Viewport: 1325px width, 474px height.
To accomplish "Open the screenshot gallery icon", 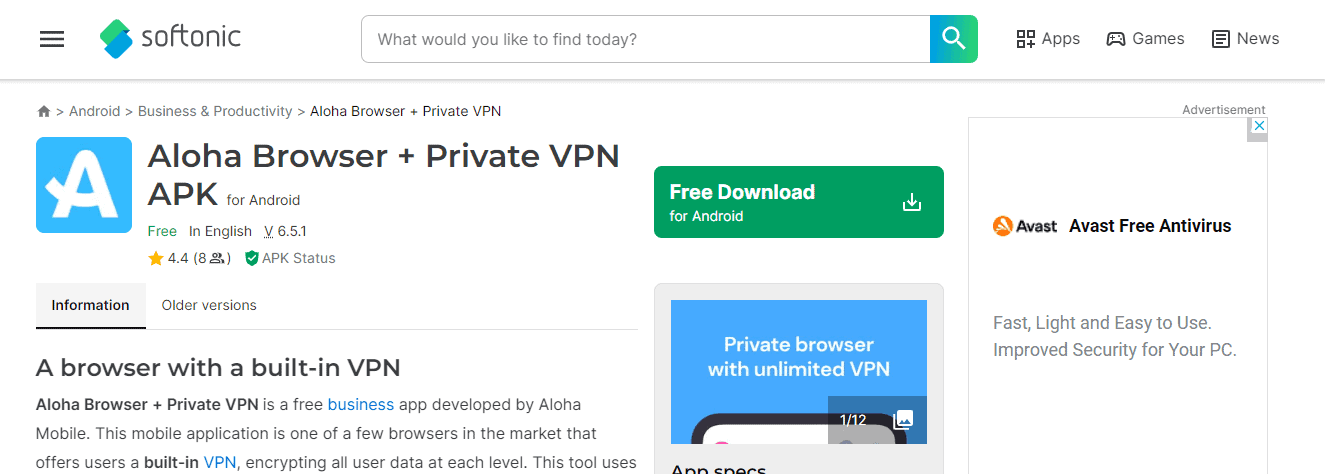I will click(x=903, y=419).
